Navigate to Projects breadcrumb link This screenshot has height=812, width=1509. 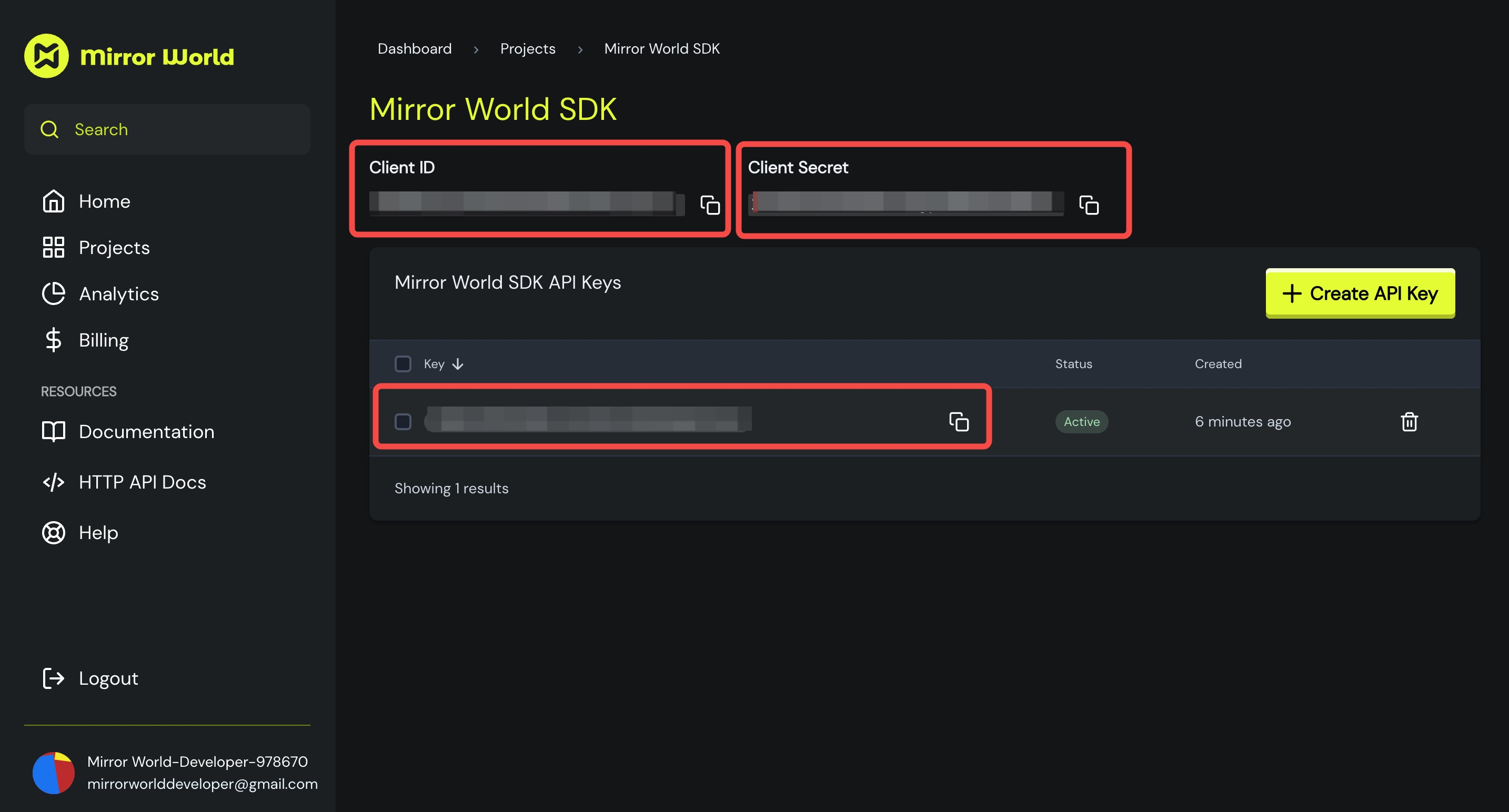[x=527, y=48]
